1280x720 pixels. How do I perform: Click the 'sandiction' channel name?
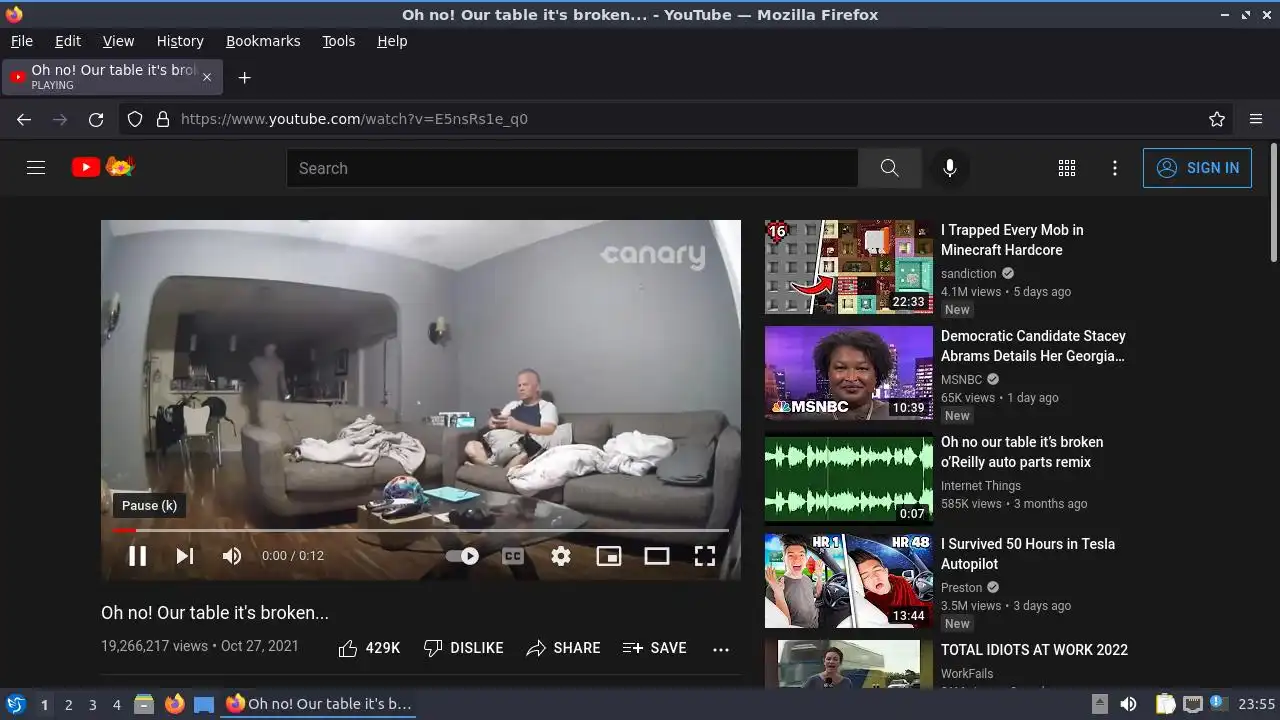tap(968, 274)
